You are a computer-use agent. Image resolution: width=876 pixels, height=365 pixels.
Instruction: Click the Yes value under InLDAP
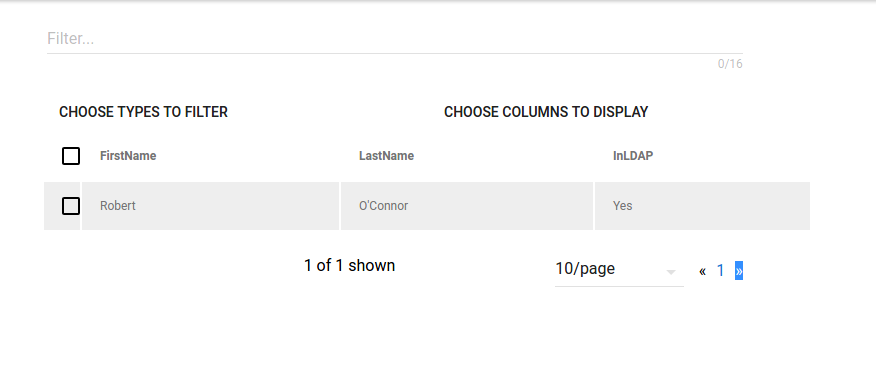(x=622, y=206)
